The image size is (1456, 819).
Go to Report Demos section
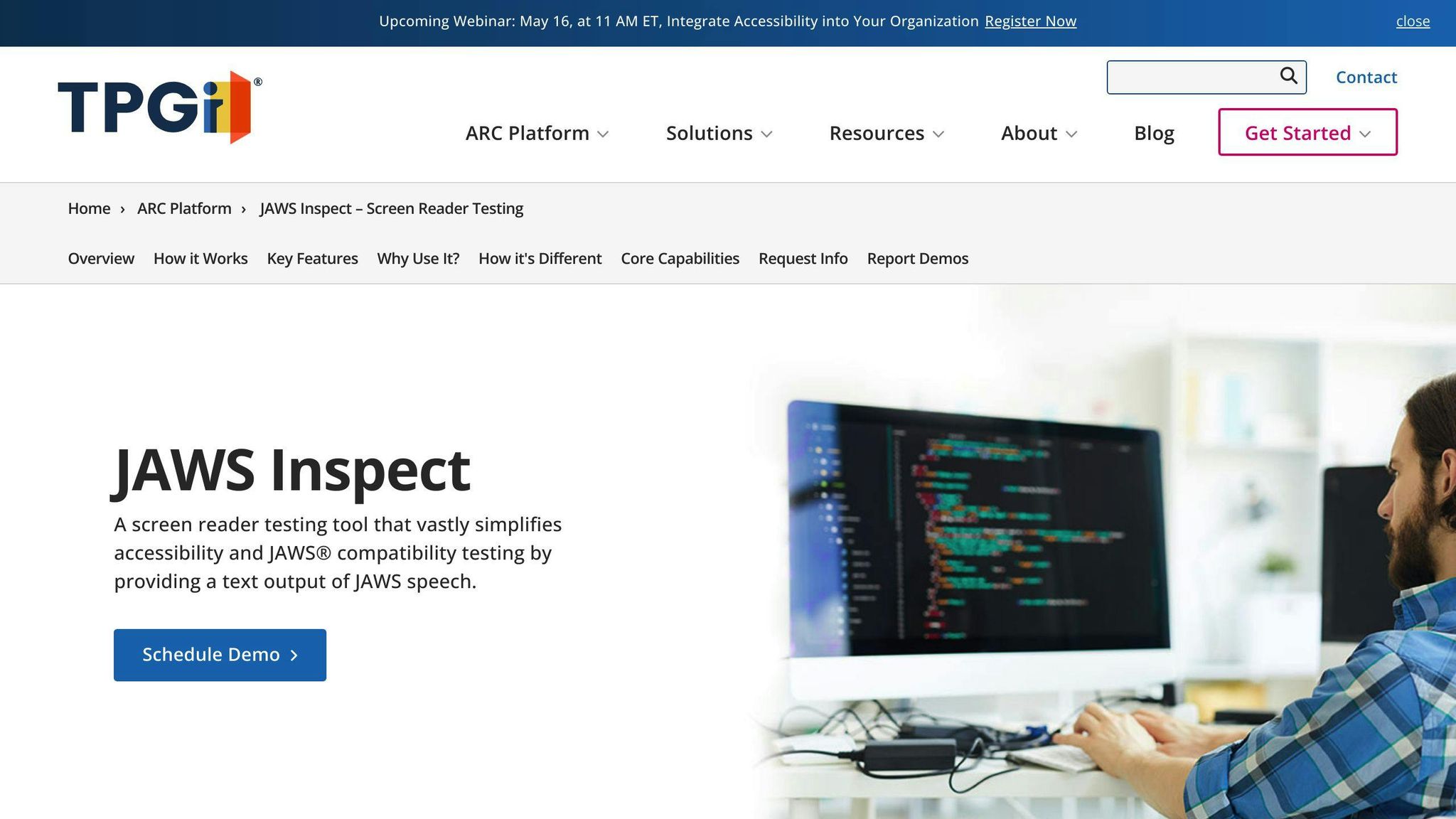[x=917, y=259]
